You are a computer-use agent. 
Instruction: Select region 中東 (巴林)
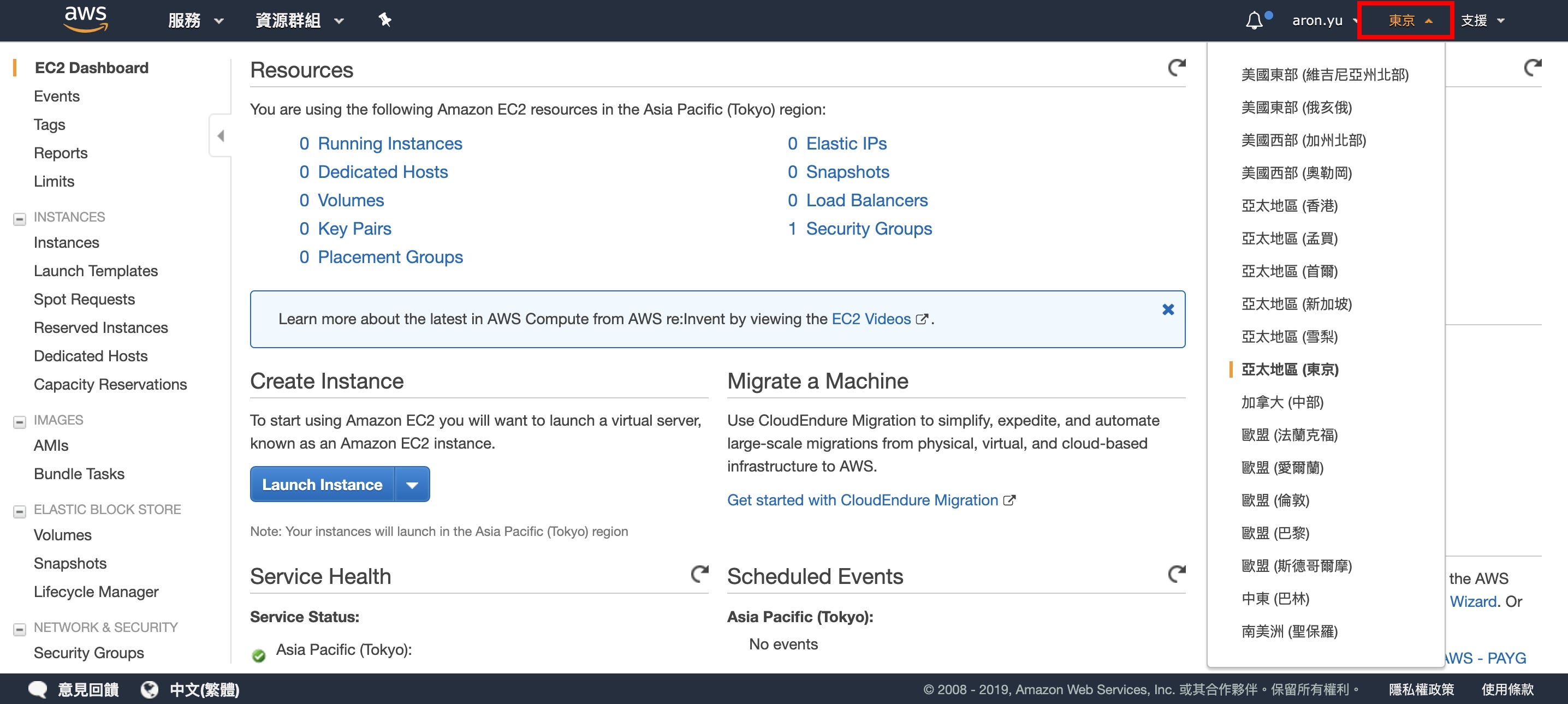[1275, 600]
